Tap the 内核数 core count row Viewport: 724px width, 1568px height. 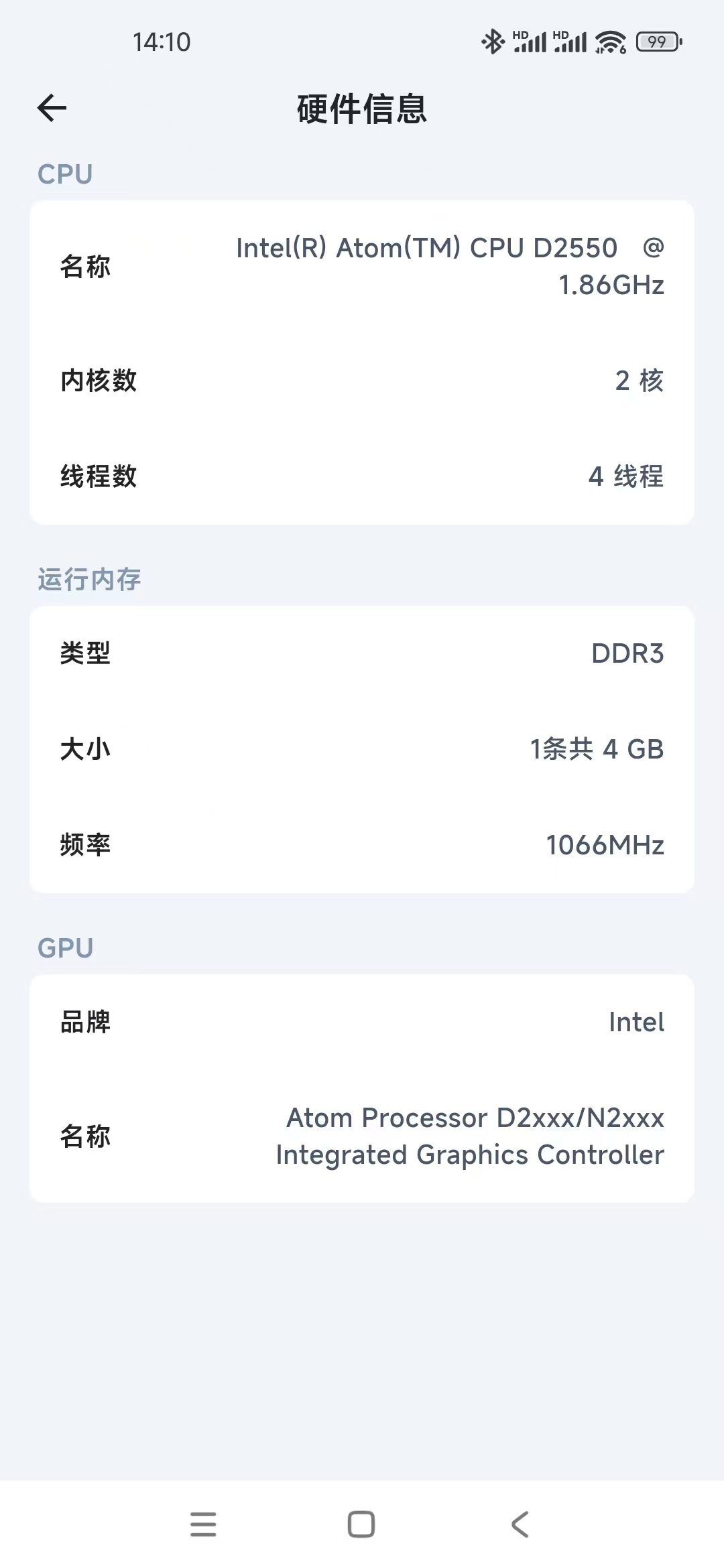click(362, 381)
